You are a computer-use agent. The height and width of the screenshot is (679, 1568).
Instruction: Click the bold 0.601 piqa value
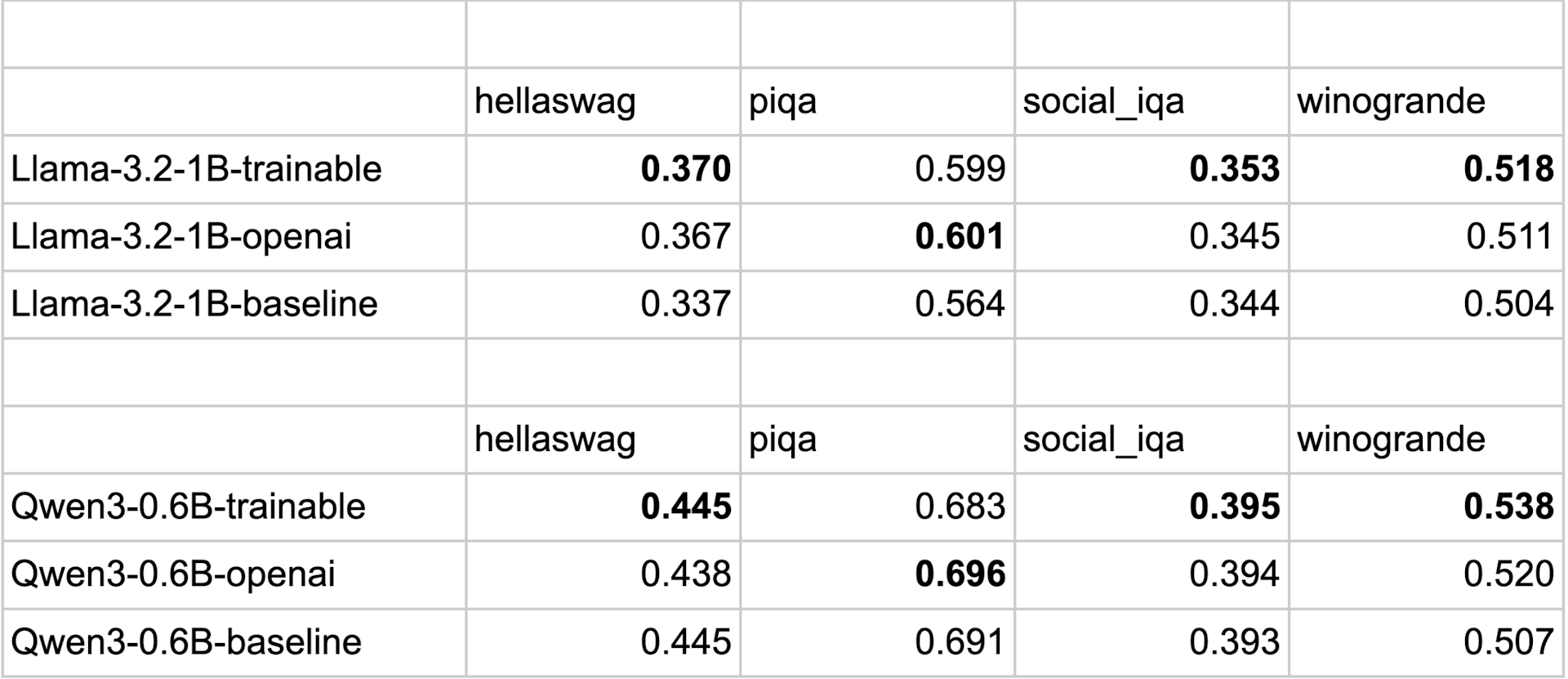click(x=960, y=237)
